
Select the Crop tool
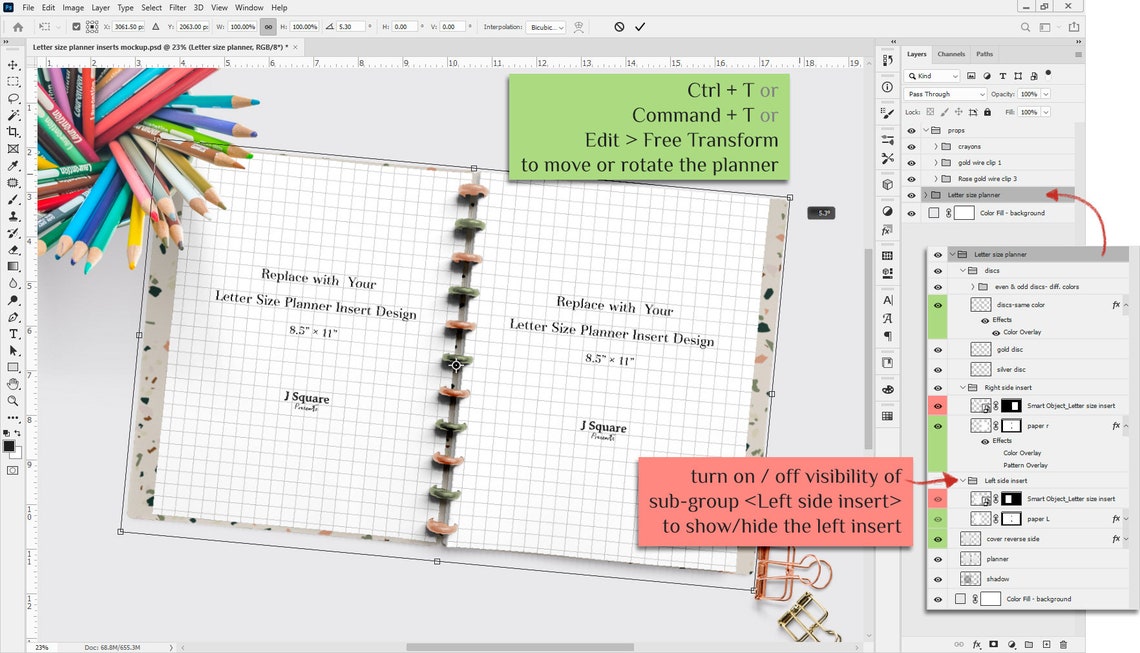13,133
